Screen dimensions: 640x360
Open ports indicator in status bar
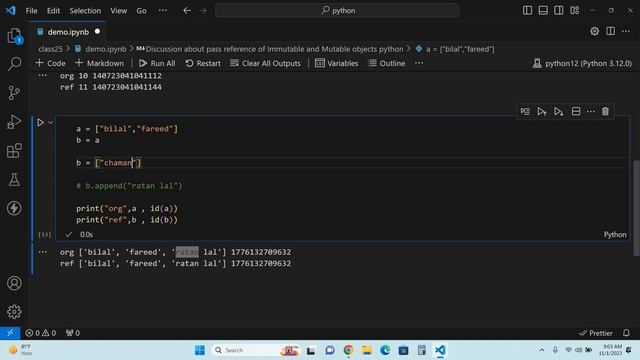tap(73, 333)
